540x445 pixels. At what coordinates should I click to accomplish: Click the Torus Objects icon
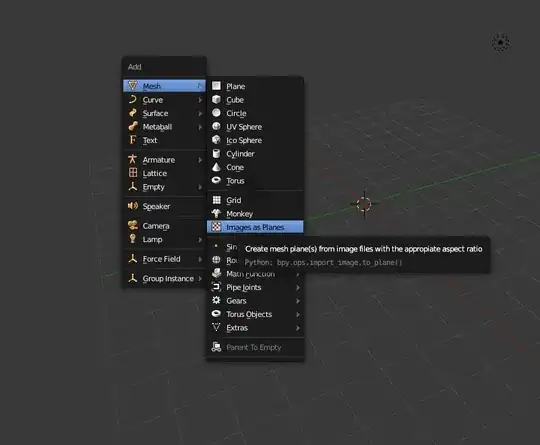(x=216, y=313)
